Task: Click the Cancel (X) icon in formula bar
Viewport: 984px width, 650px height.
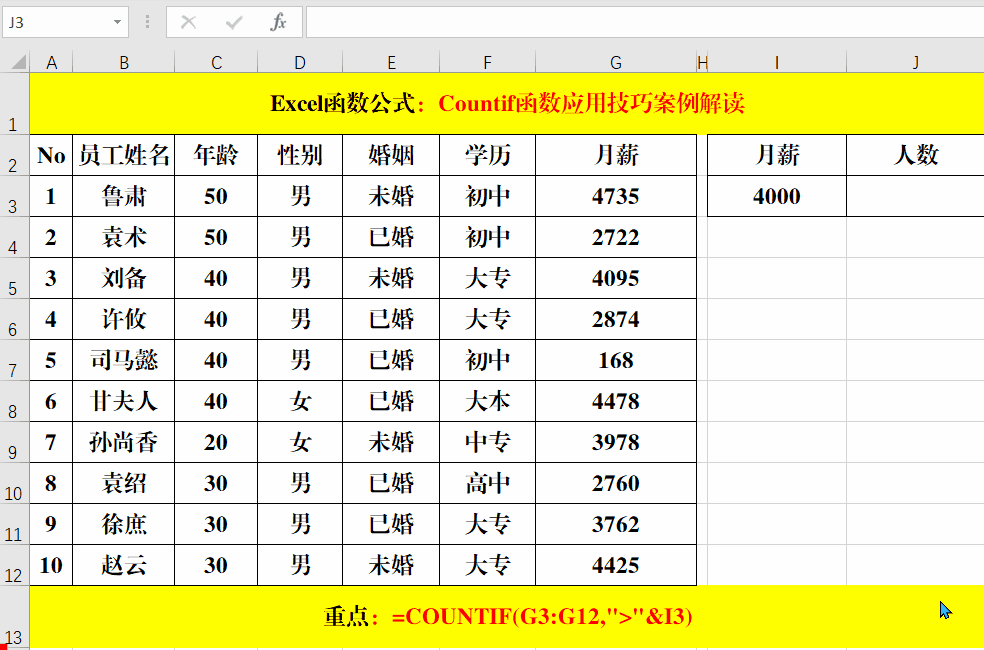Action: [x=188, y=23]
